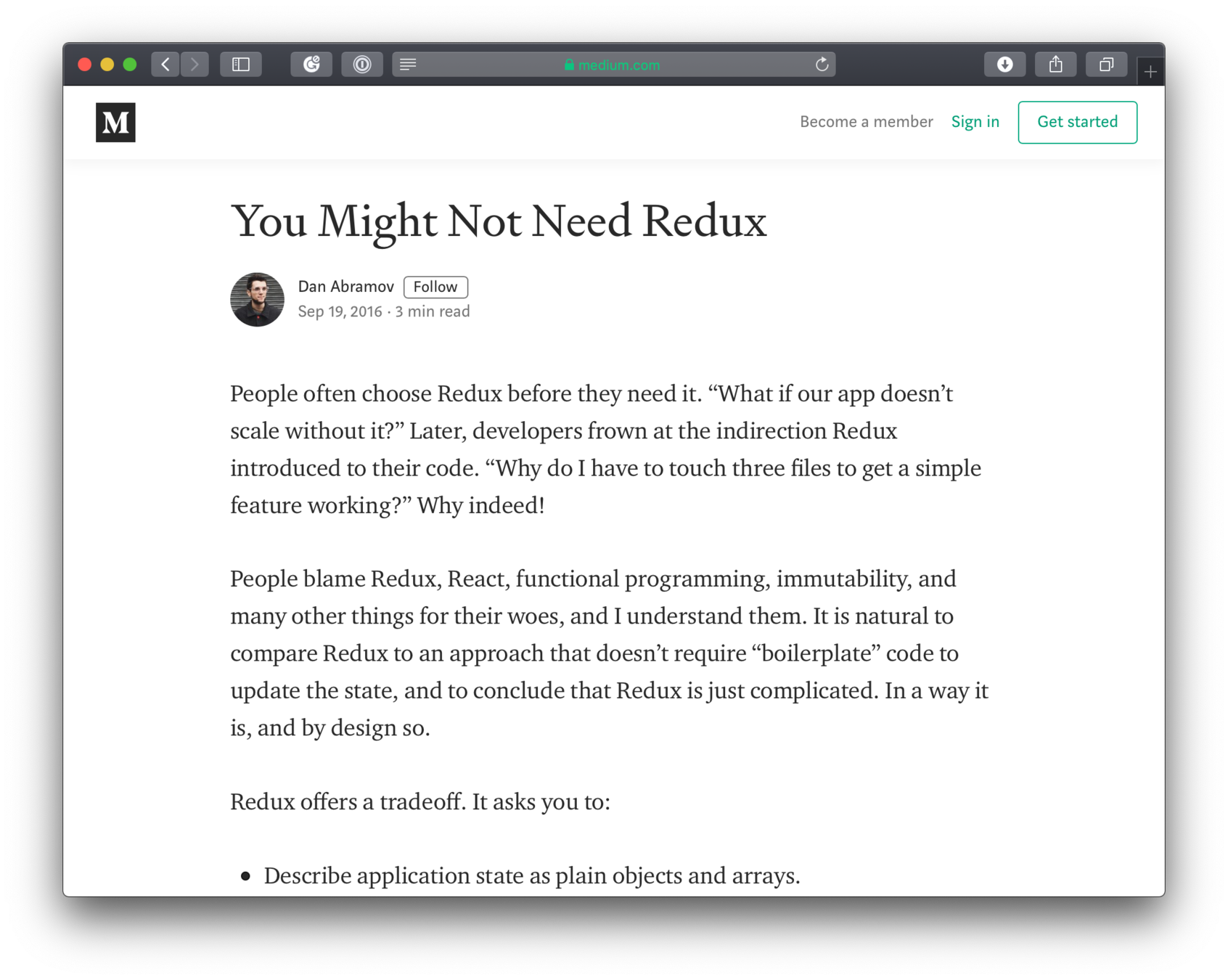1228x980 pixels.
Task: Reload the medium.com page
Action: click(x=822, y=65)
